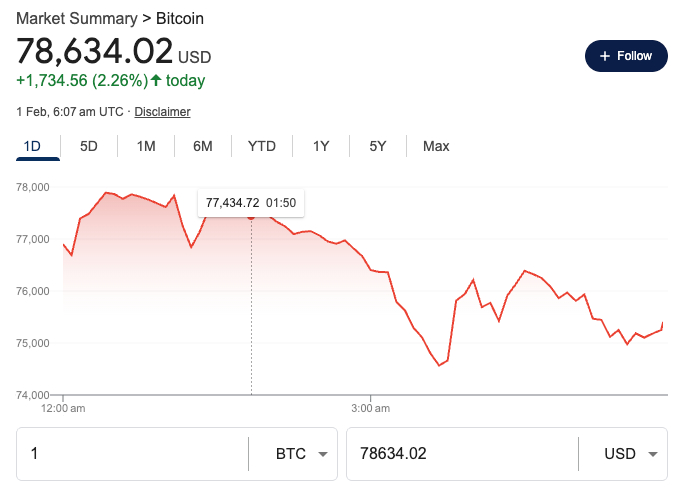The image size is (685, 490).
Task: Switch to the 5D tab
Action: (89, 146)
